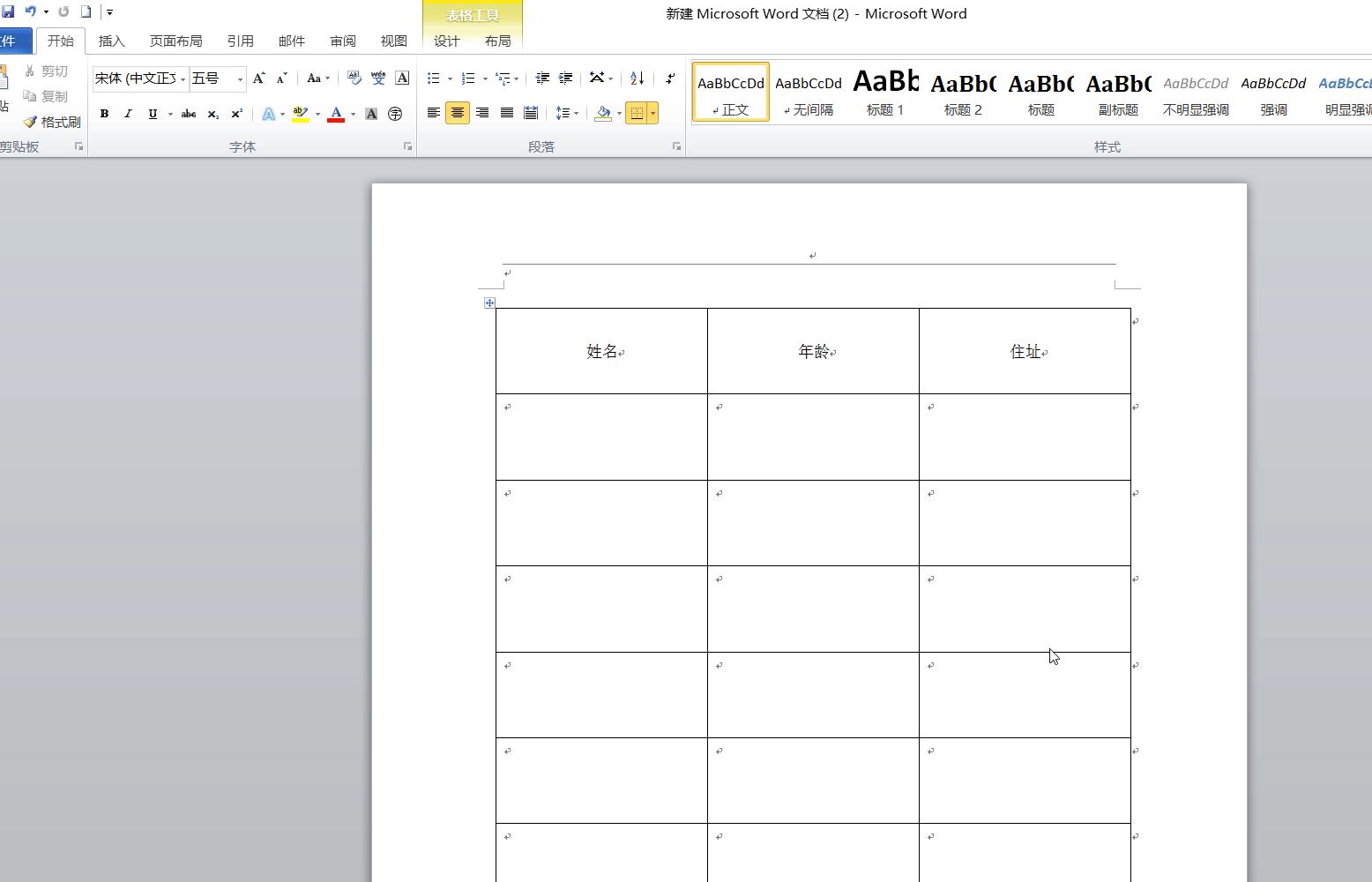The width and height of the screenshot is (1372, 882).
Task: Open the font name dropdown
Action: (183, 79)
